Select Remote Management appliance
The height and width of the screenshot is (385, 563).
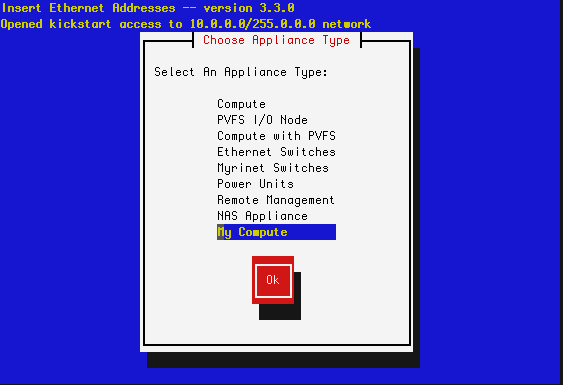[276, 200]
